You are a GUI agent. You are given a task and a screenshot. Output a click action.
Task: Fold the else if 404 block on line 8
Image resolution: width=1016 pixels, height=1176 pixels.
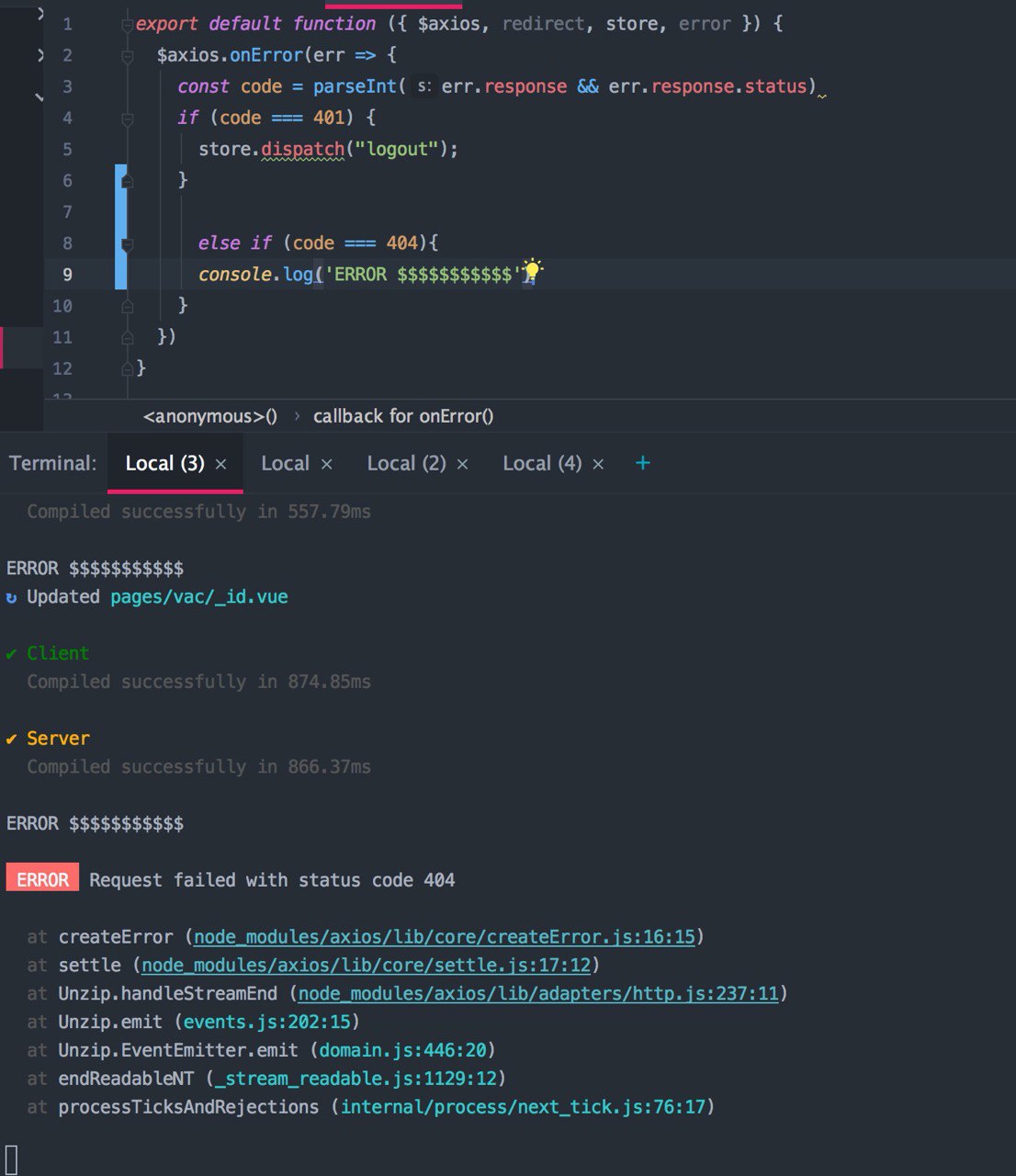(x=127, y=244)
